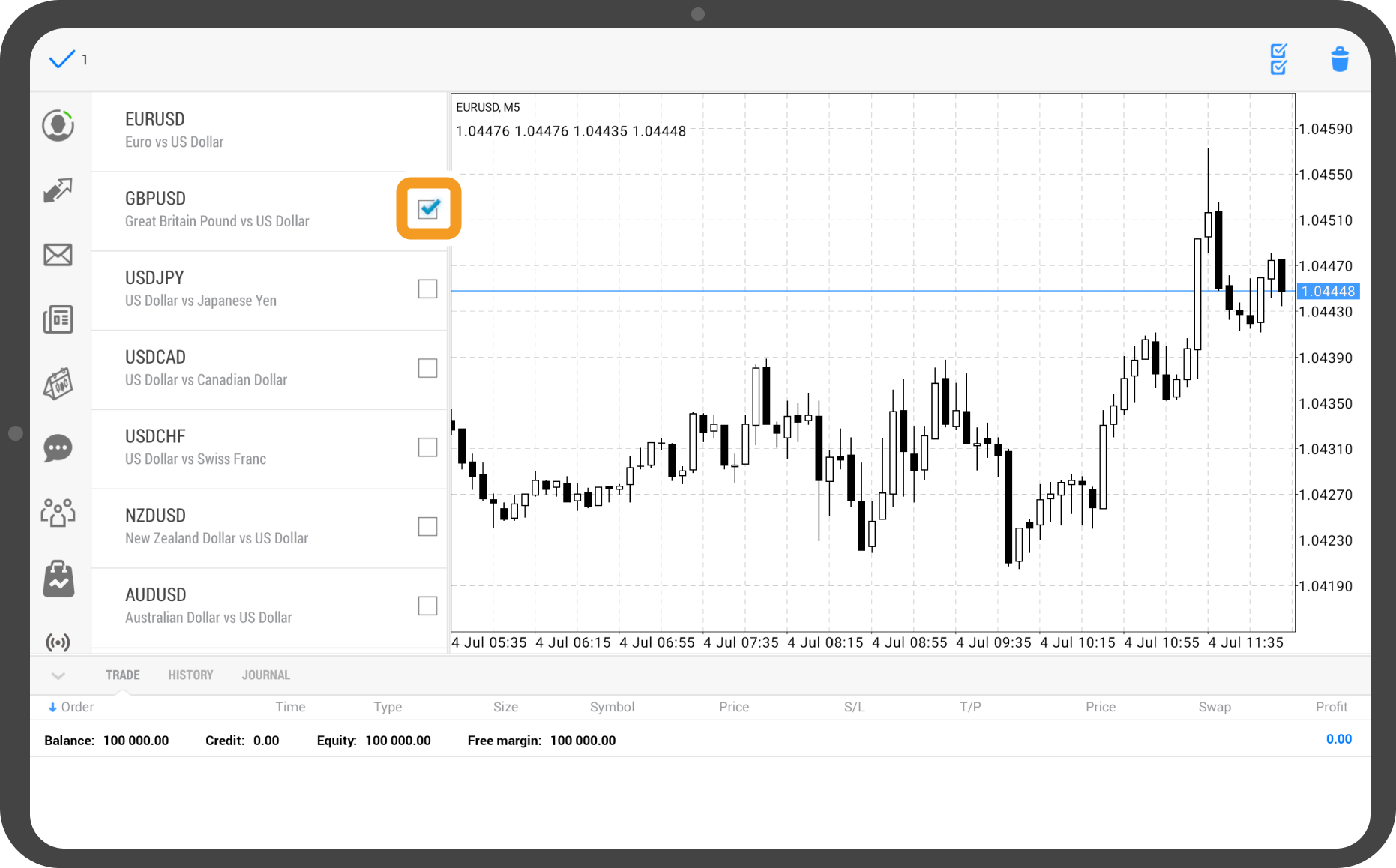
Task: Select the AUDUSD checkbox
Action: (427, 606)
